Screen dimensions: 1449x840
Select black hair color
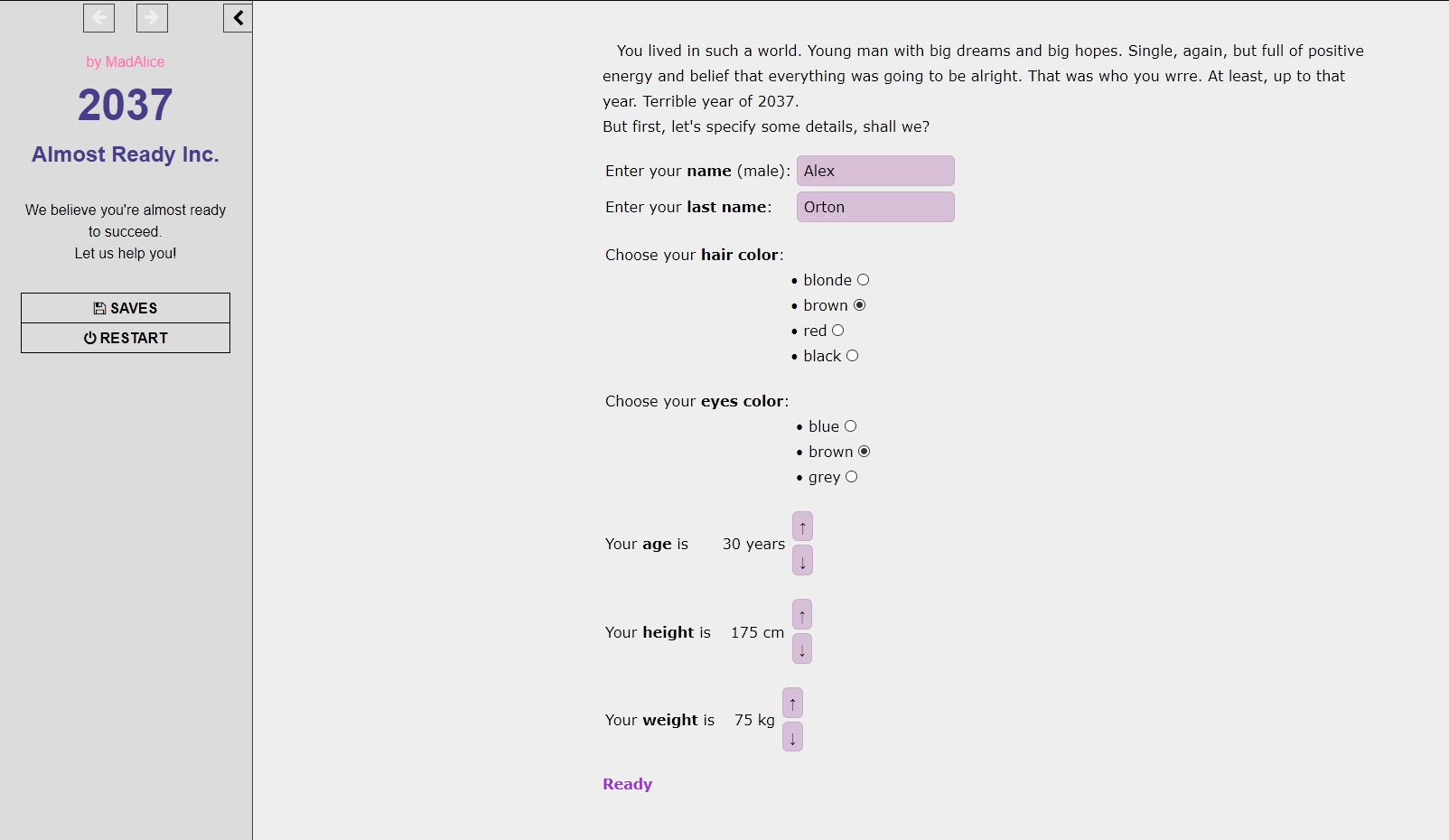852,356
